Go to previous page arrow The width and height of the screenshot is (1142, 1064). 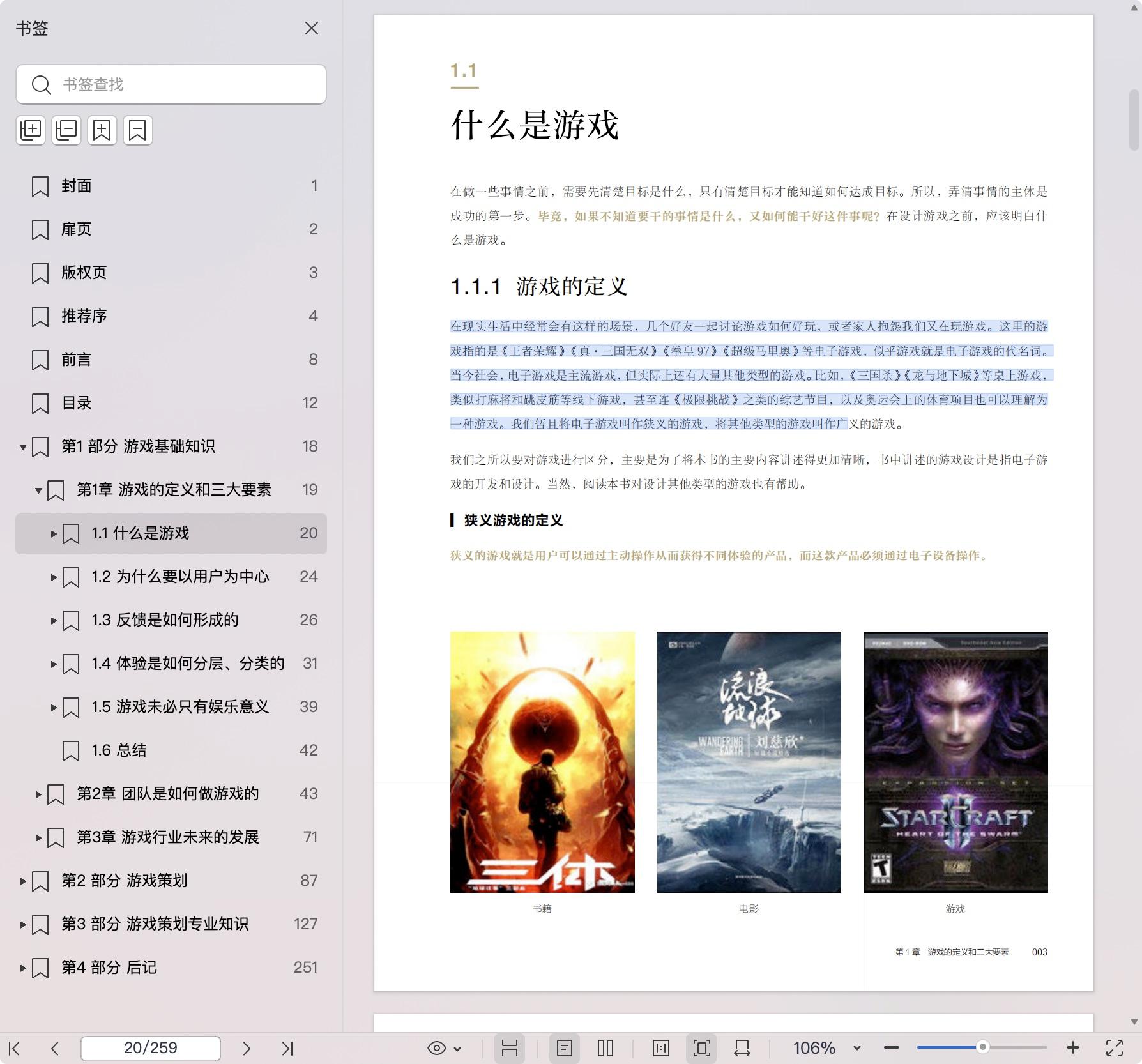55,1048
